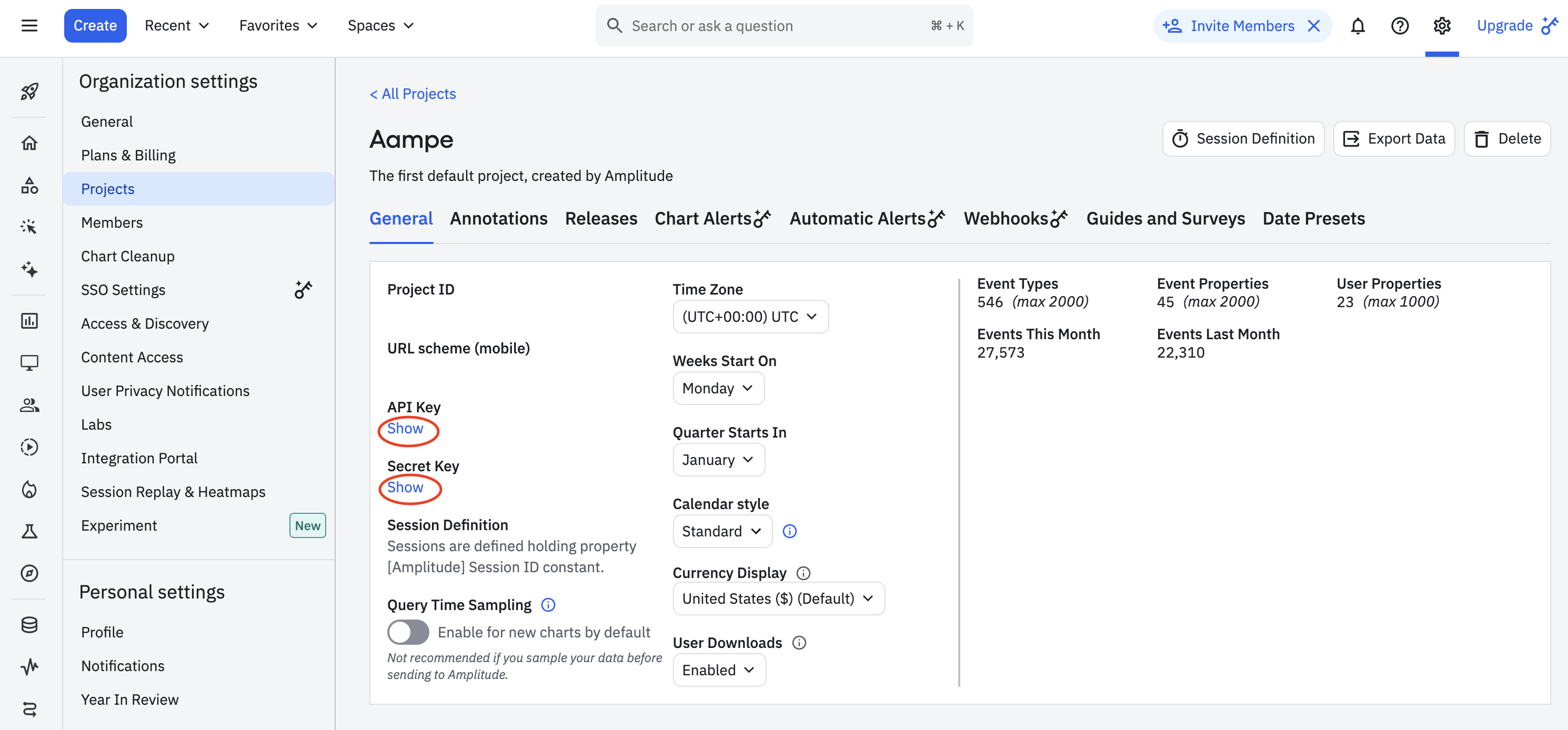Click the rocket icon in sidebar
This screenshot has height=730, width=1568.
29,92
